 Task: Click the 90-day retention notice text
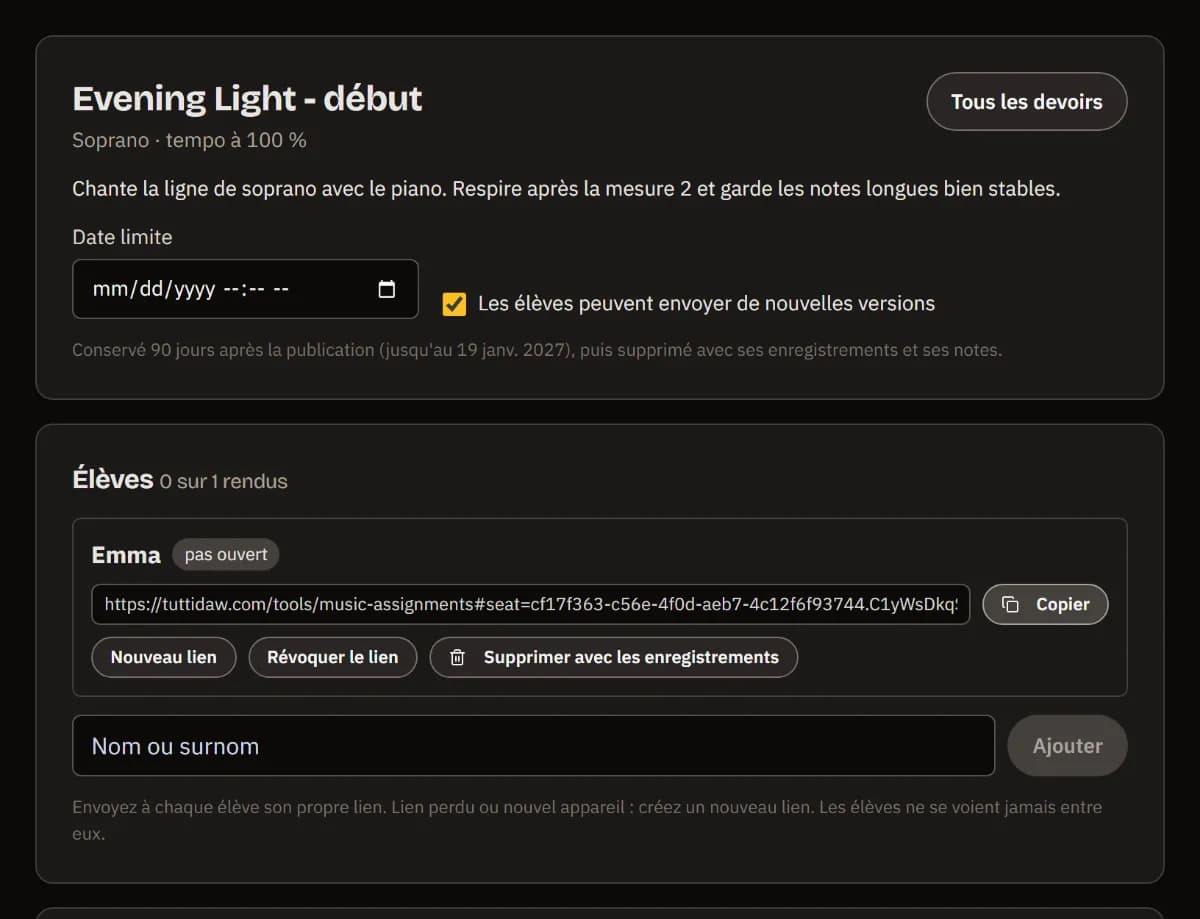[x=537, y=350]
